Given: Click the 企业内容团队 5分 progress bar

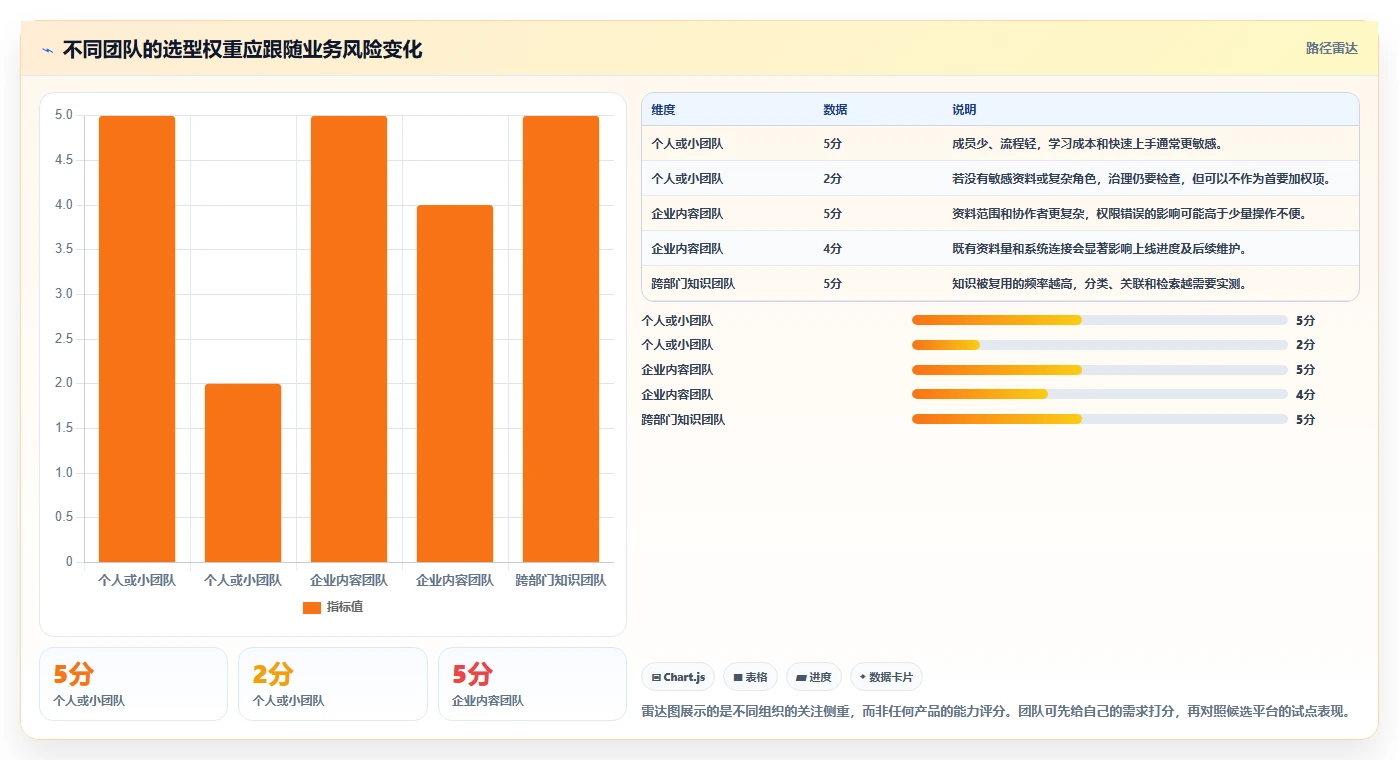Looking at the screenshot, I should (x=1099, y=370).
